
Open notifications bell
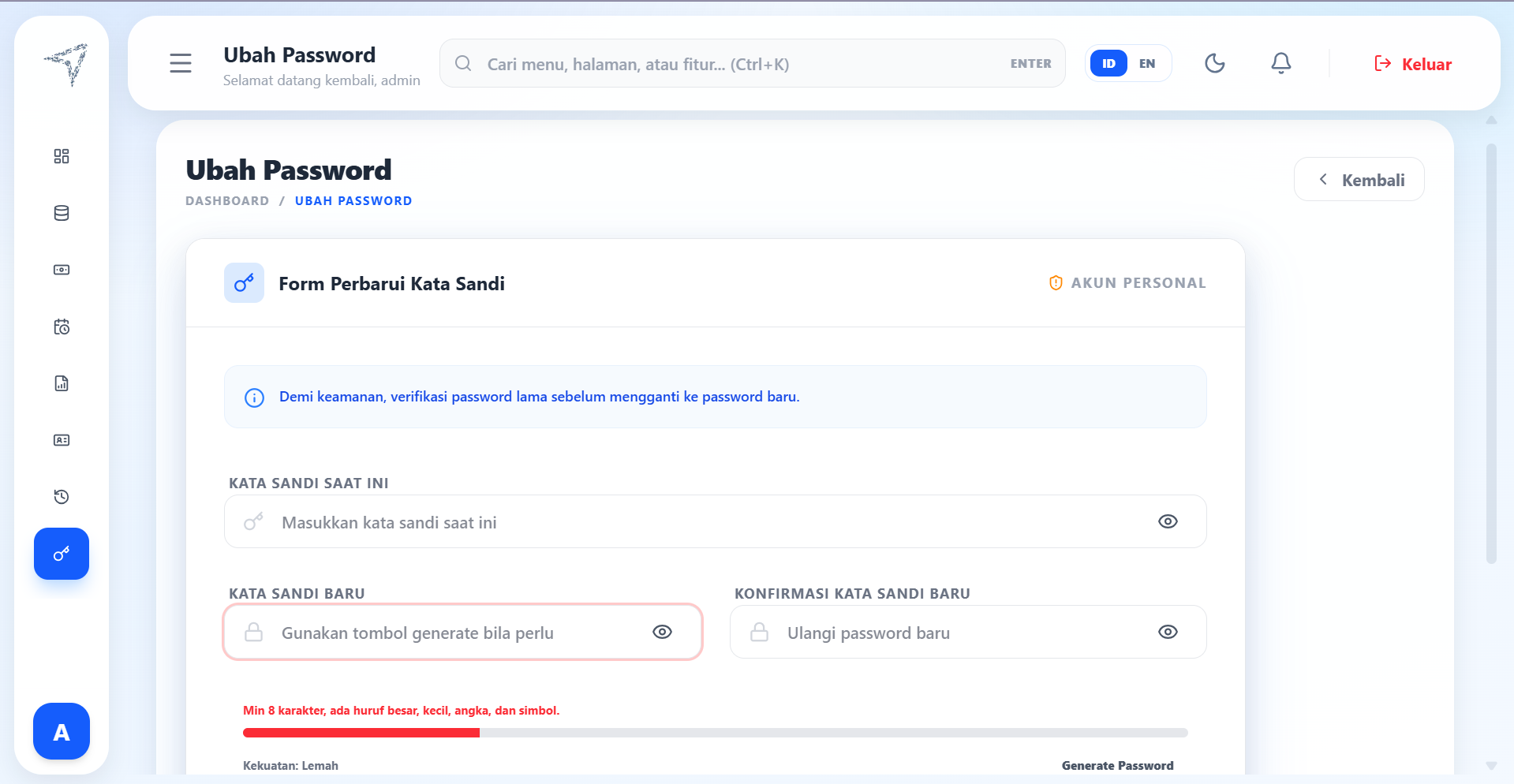point(1281,63)
